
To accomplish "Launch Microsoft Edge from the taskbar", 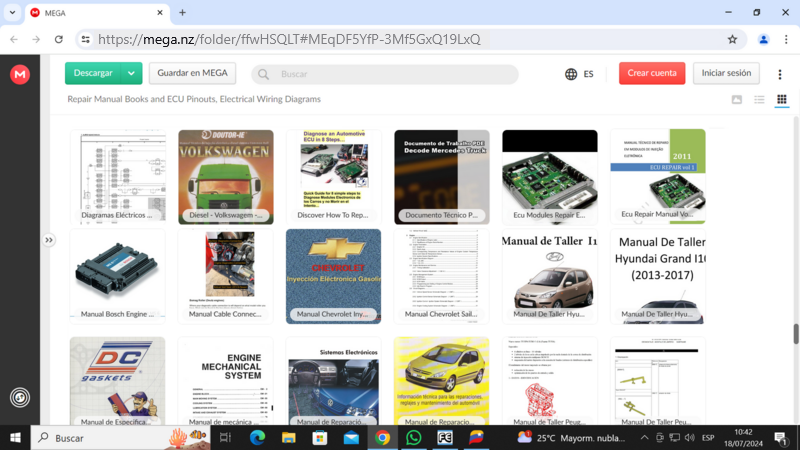I will click(257, 438).
